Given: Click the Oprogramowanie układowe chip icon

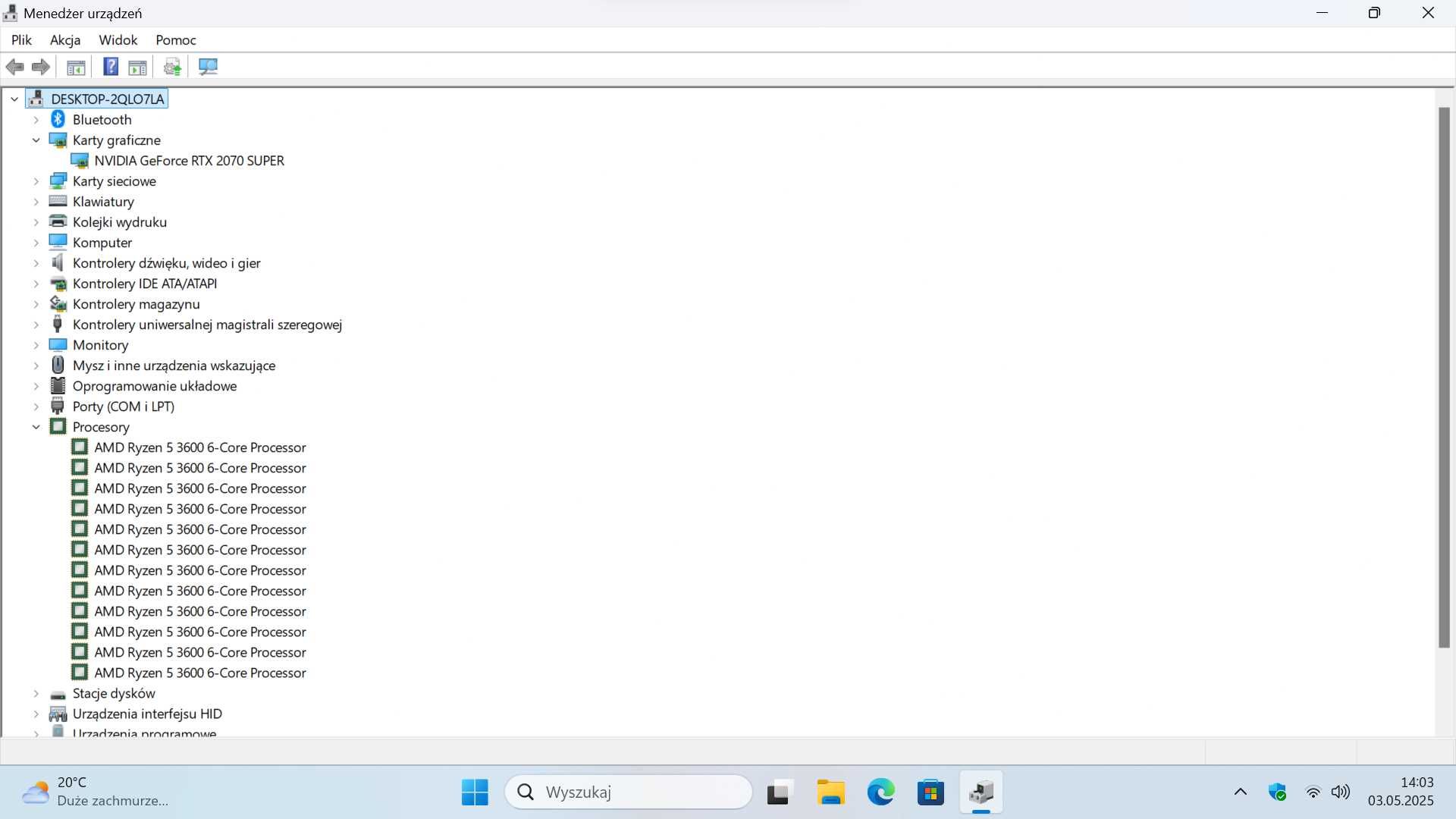Looking at the screenshot, I should [58, 385].
